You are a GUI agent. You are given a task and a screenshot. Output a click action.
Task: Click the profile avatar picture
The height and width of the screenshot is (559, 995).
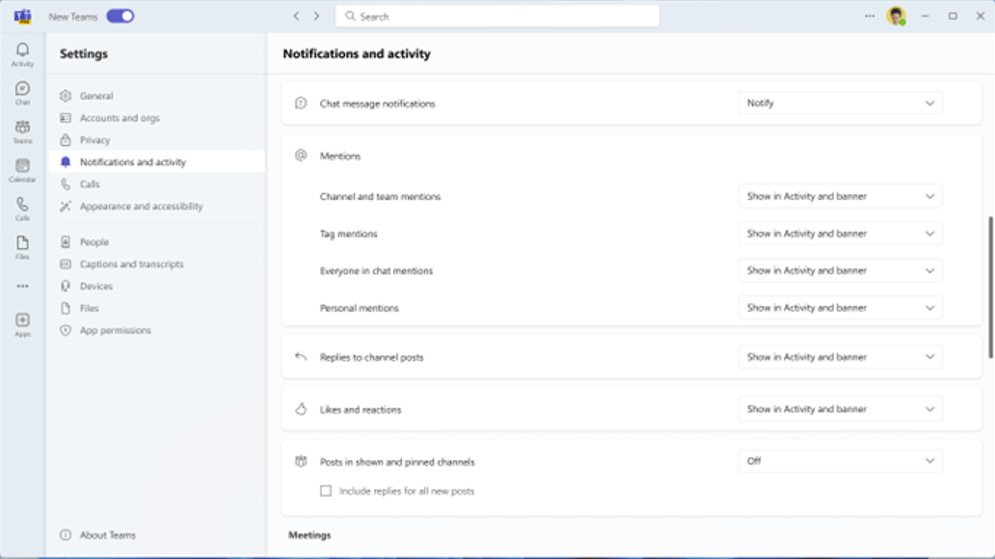tap(895, 16)
